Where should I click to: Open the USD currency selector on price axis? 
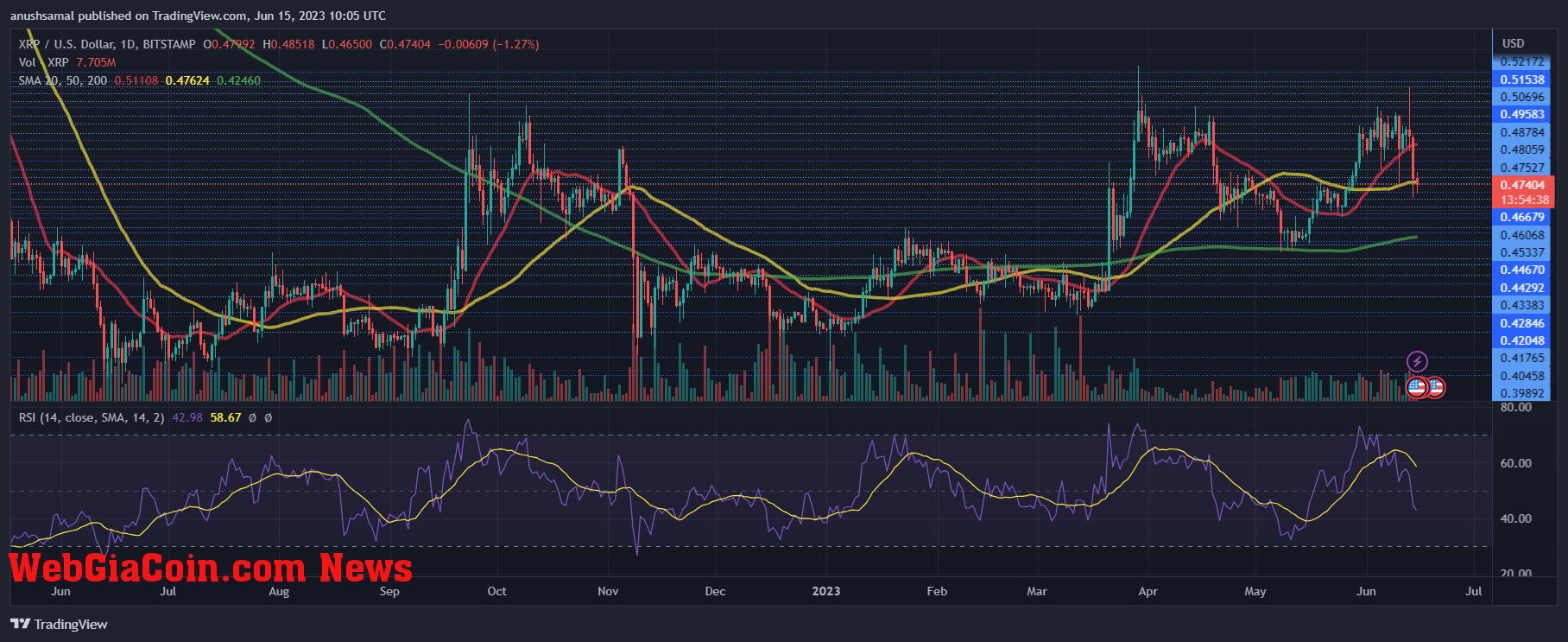1513,43
